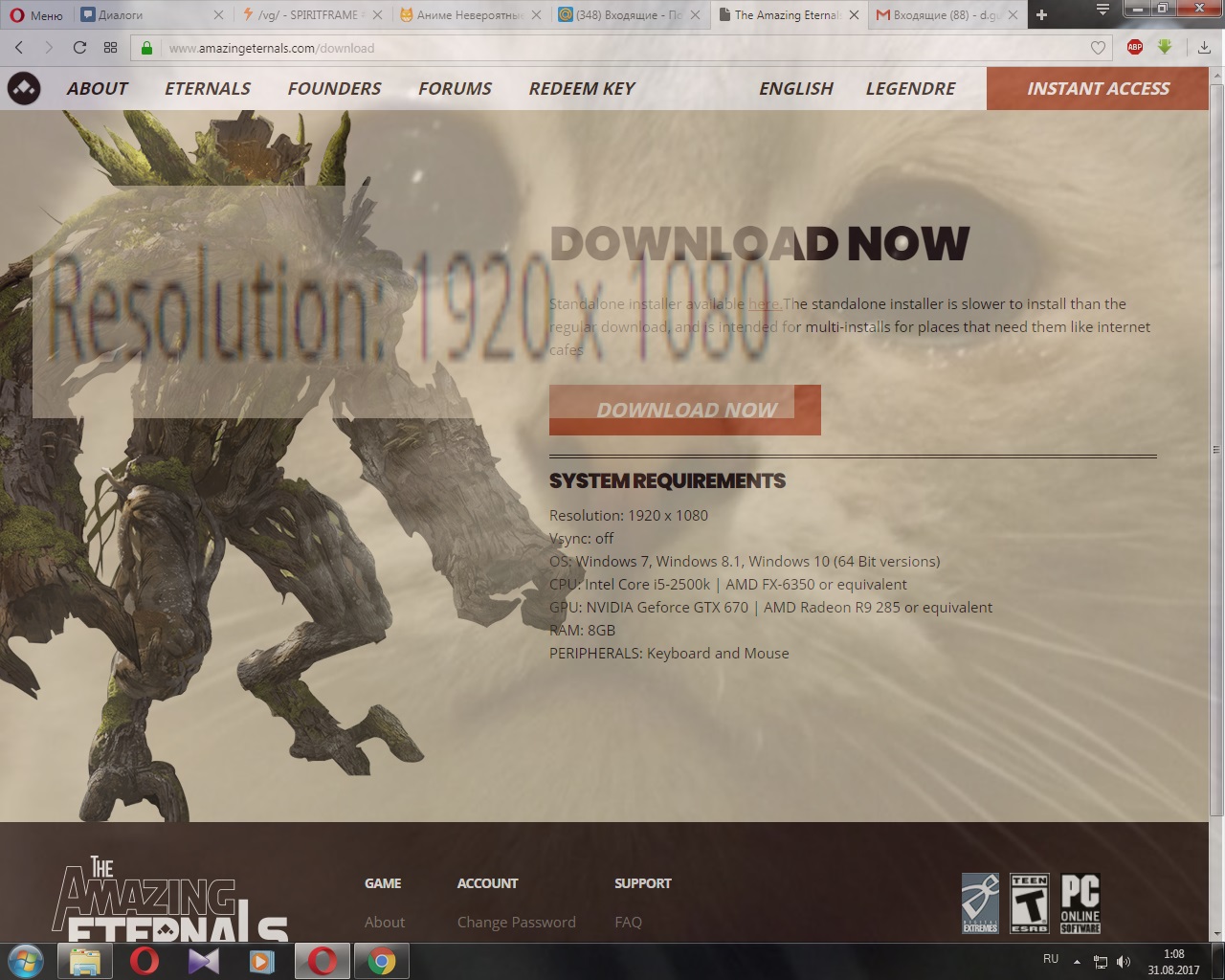Open the media player taskbar icon
The height and width of the screenshot is (980, 1225).
click(x=262, y=961)
